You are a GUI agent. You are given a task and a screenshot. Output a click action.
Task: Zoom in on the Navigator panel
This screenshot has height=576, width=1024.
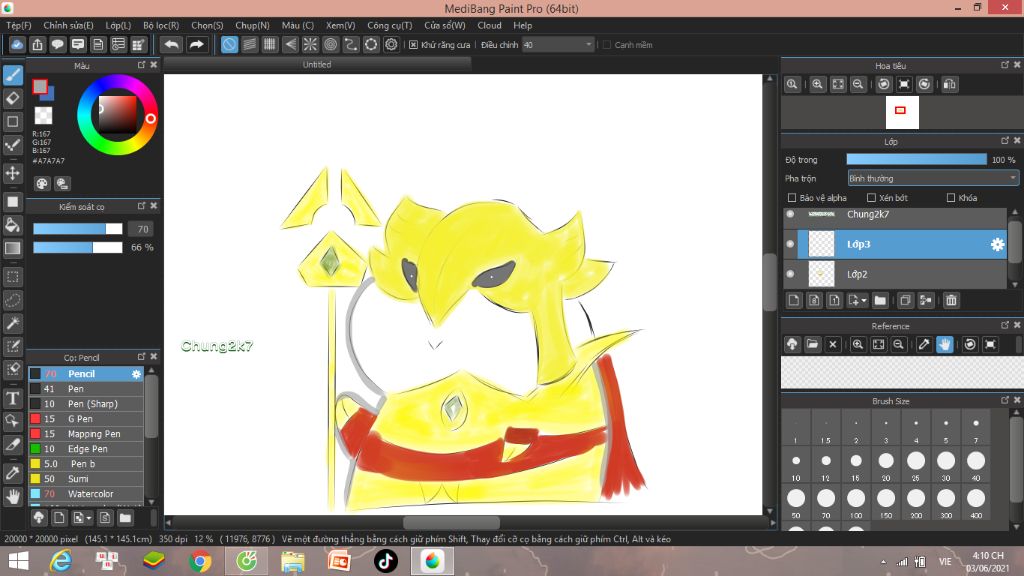point(817,84)
